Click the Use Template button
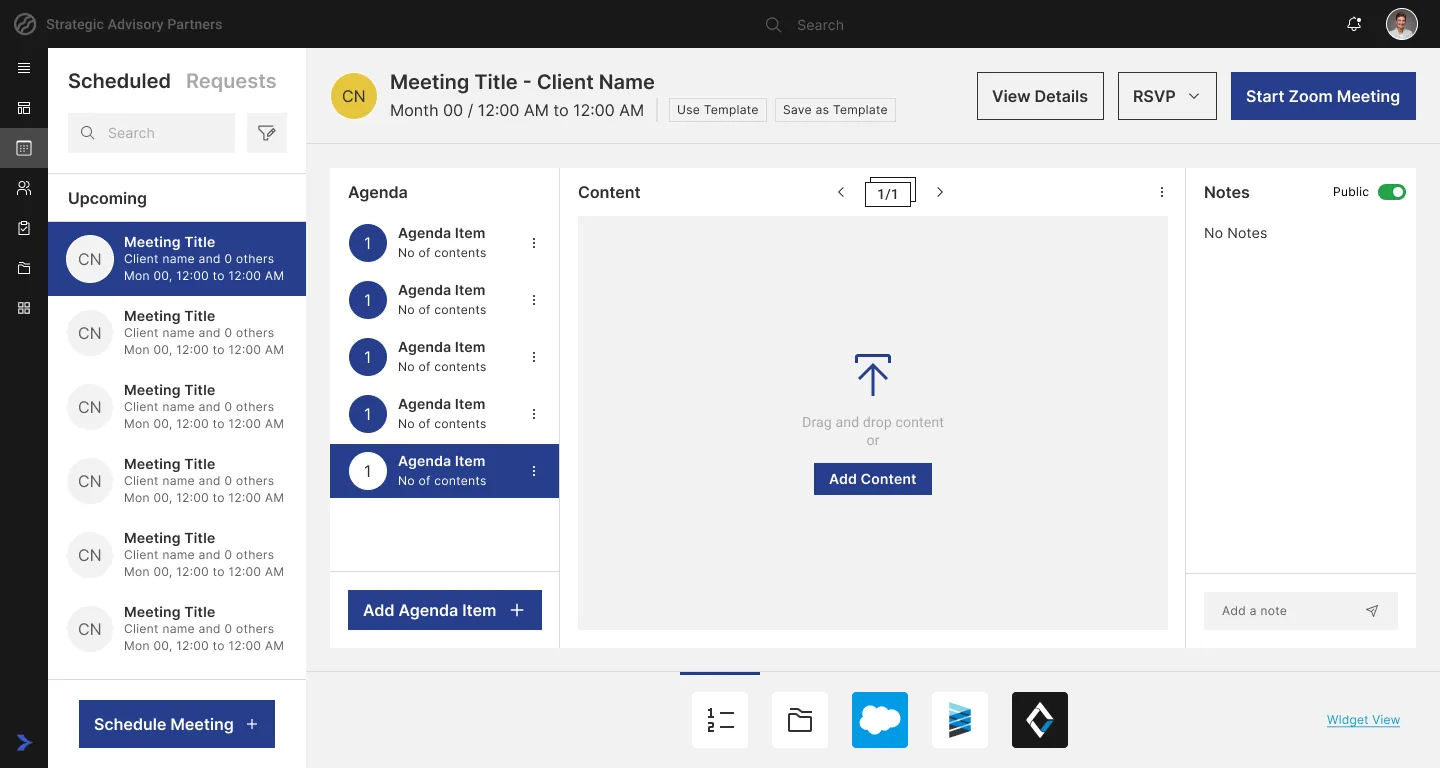This screenshot has width=1440, height=768. tap(718, 110)
